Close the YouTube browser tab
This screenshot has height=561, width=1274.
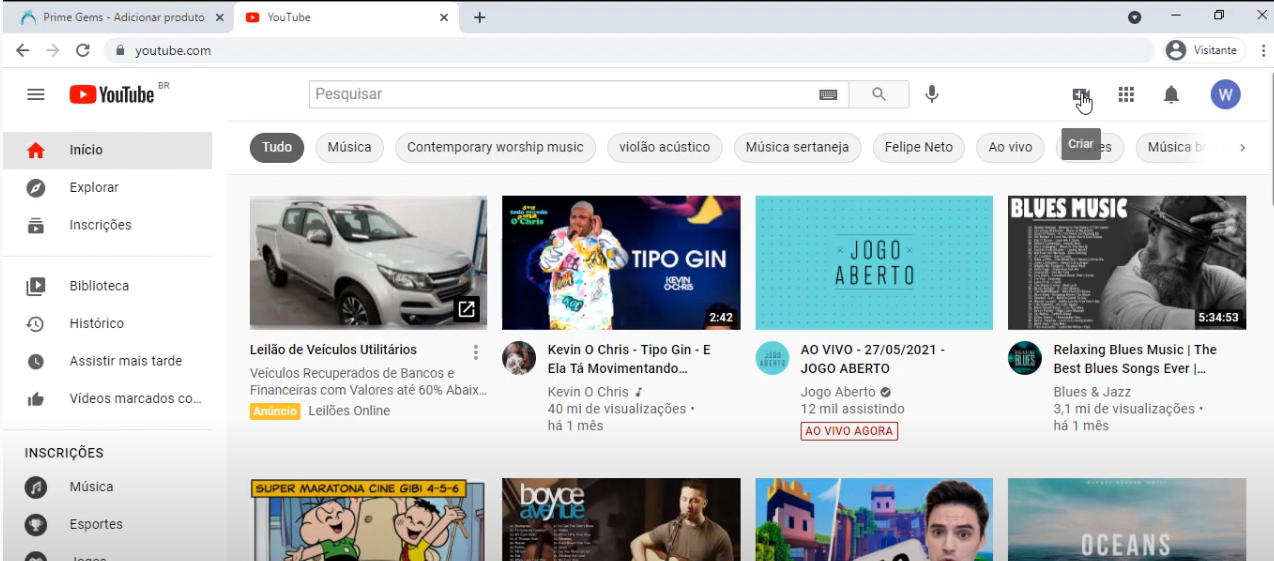click(444, 17)
